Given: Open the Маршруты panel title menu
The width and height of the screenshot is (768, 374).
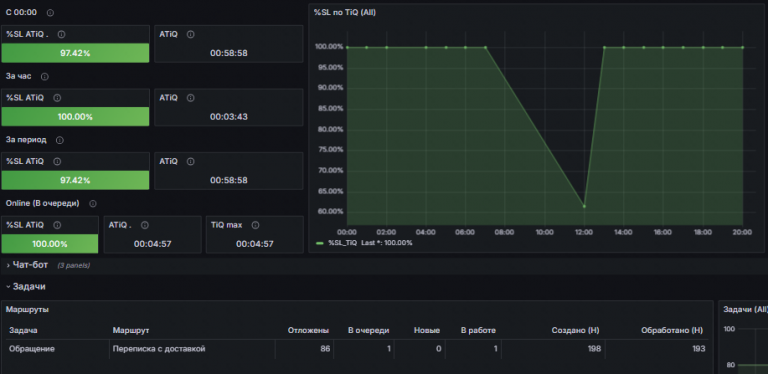Looking at the screenshot, I should (x=27, y=309).
